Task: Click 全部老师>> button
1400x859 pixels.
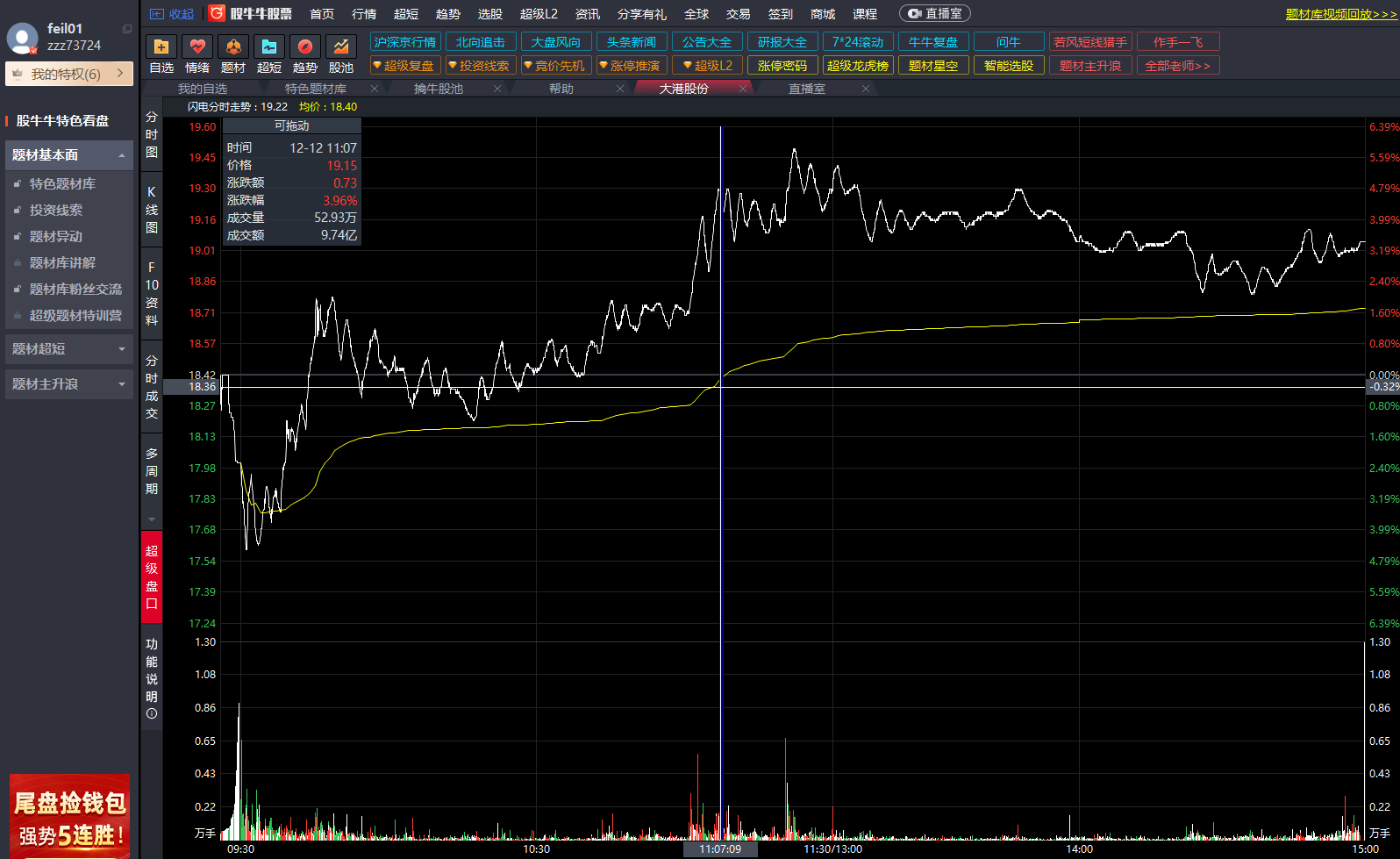Action: (x=1178, y=66)
